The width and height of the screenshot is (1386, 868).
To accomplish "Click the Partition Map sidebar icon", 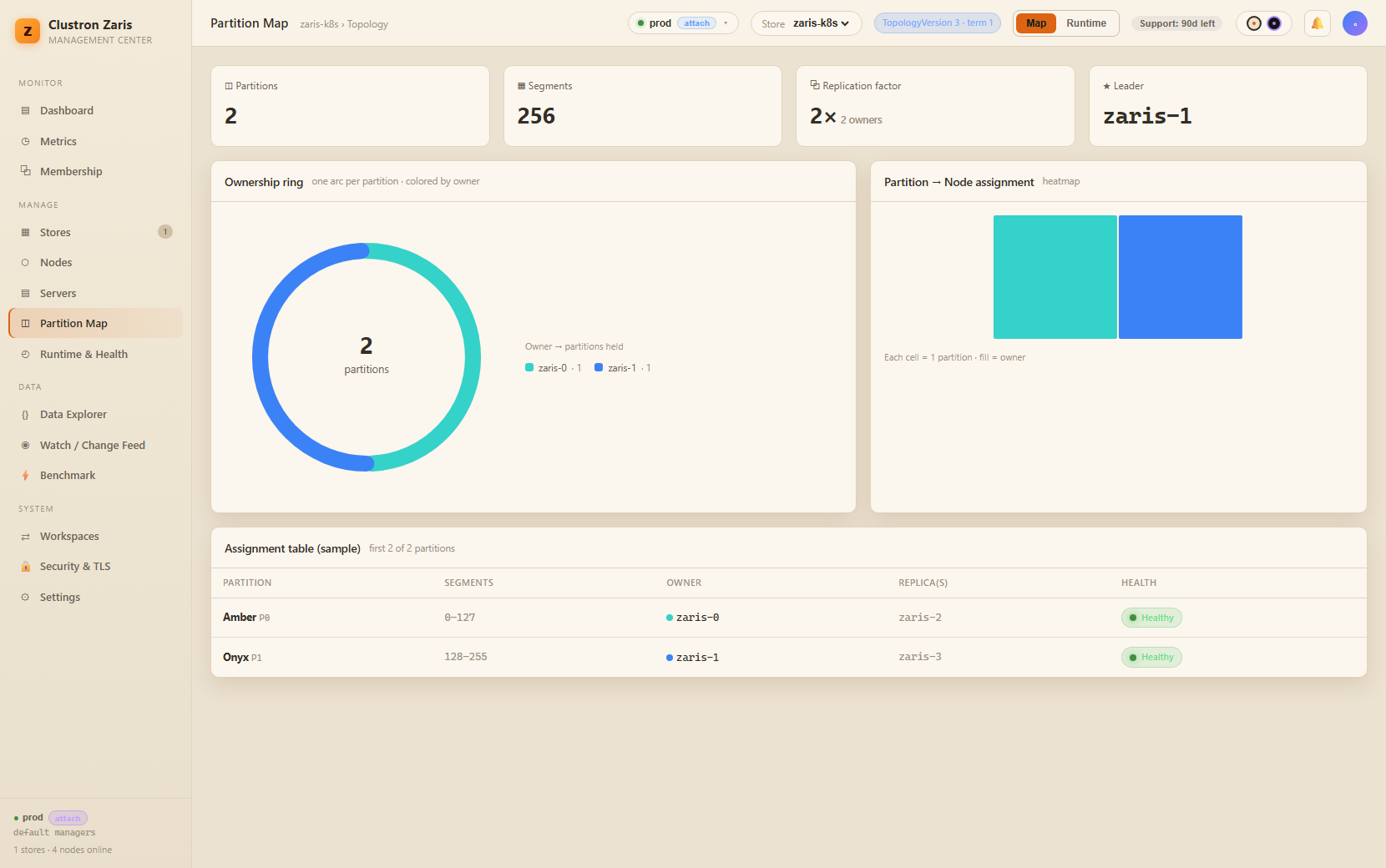I will [25, 324].
